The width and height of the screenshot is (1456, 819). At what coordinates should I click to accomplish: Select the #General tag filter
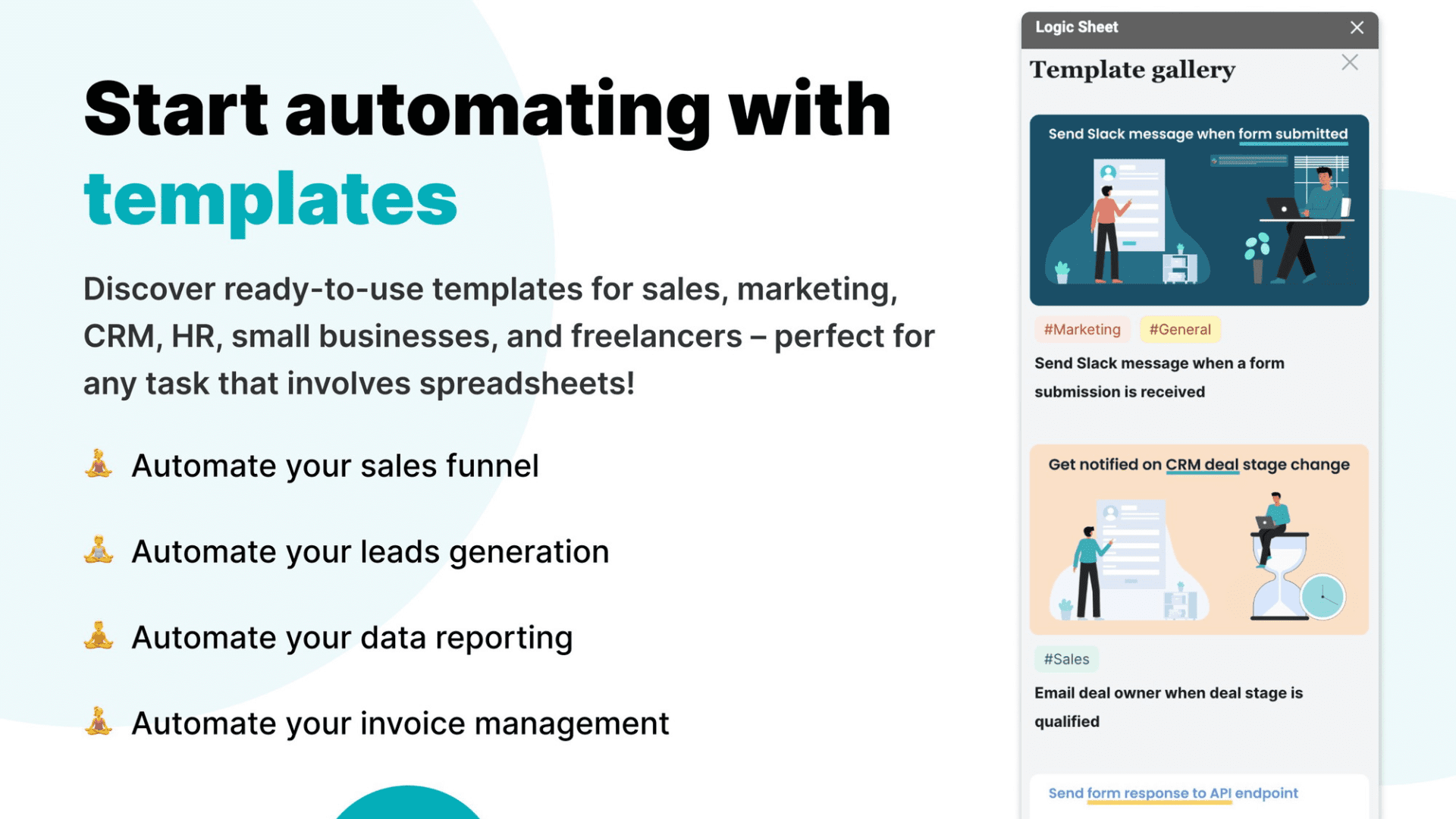point(1178,329)
